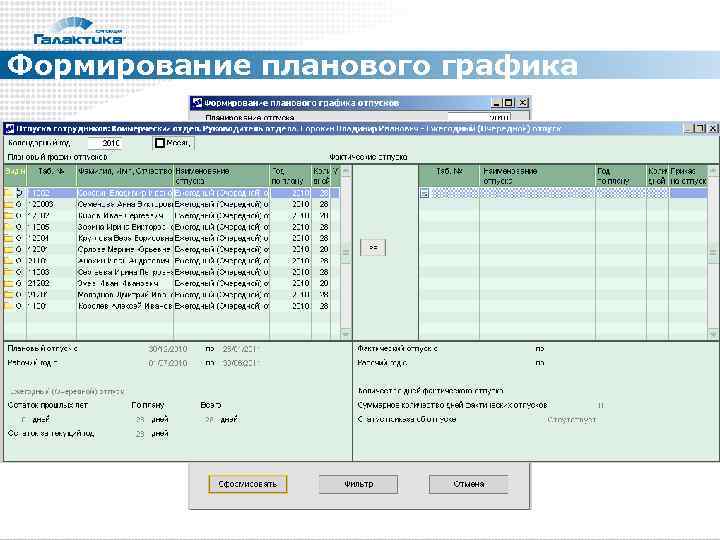Click Ежегодный (Очередной) cell in Семенова row

(221, 204)
